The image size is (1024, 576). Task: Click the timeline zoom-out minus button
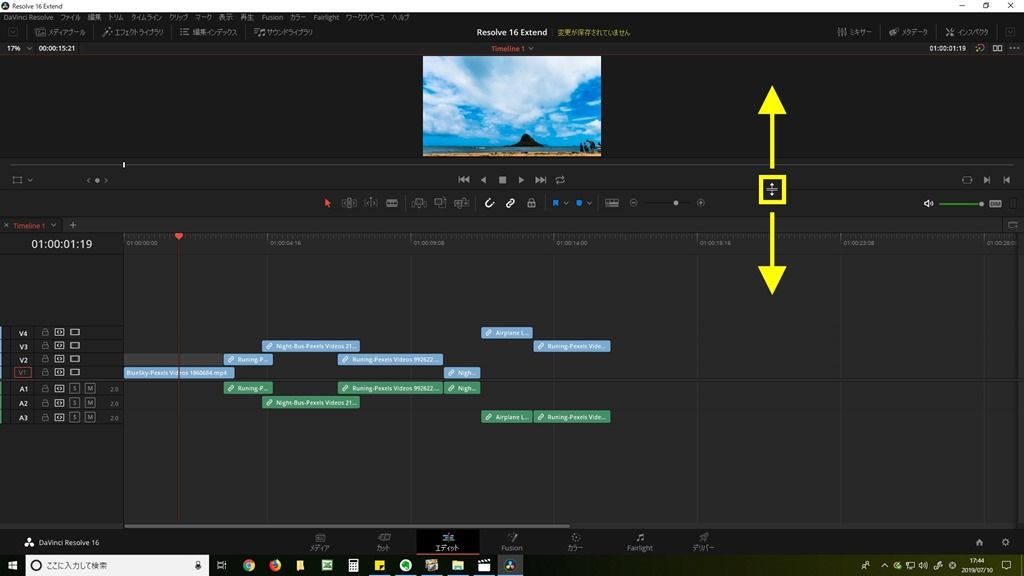click(633, 203)
